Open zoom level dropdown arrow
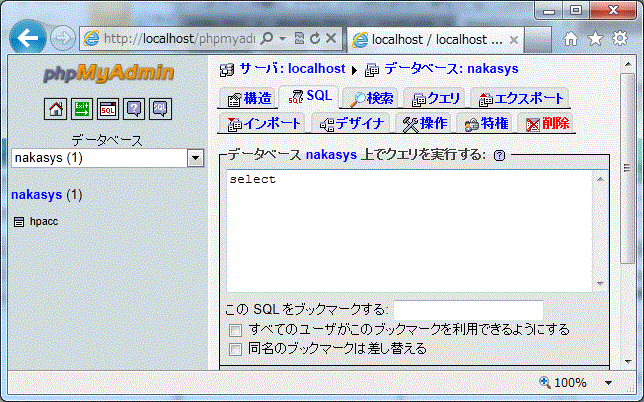Screen dimensions: 644x402 (608, 383)
